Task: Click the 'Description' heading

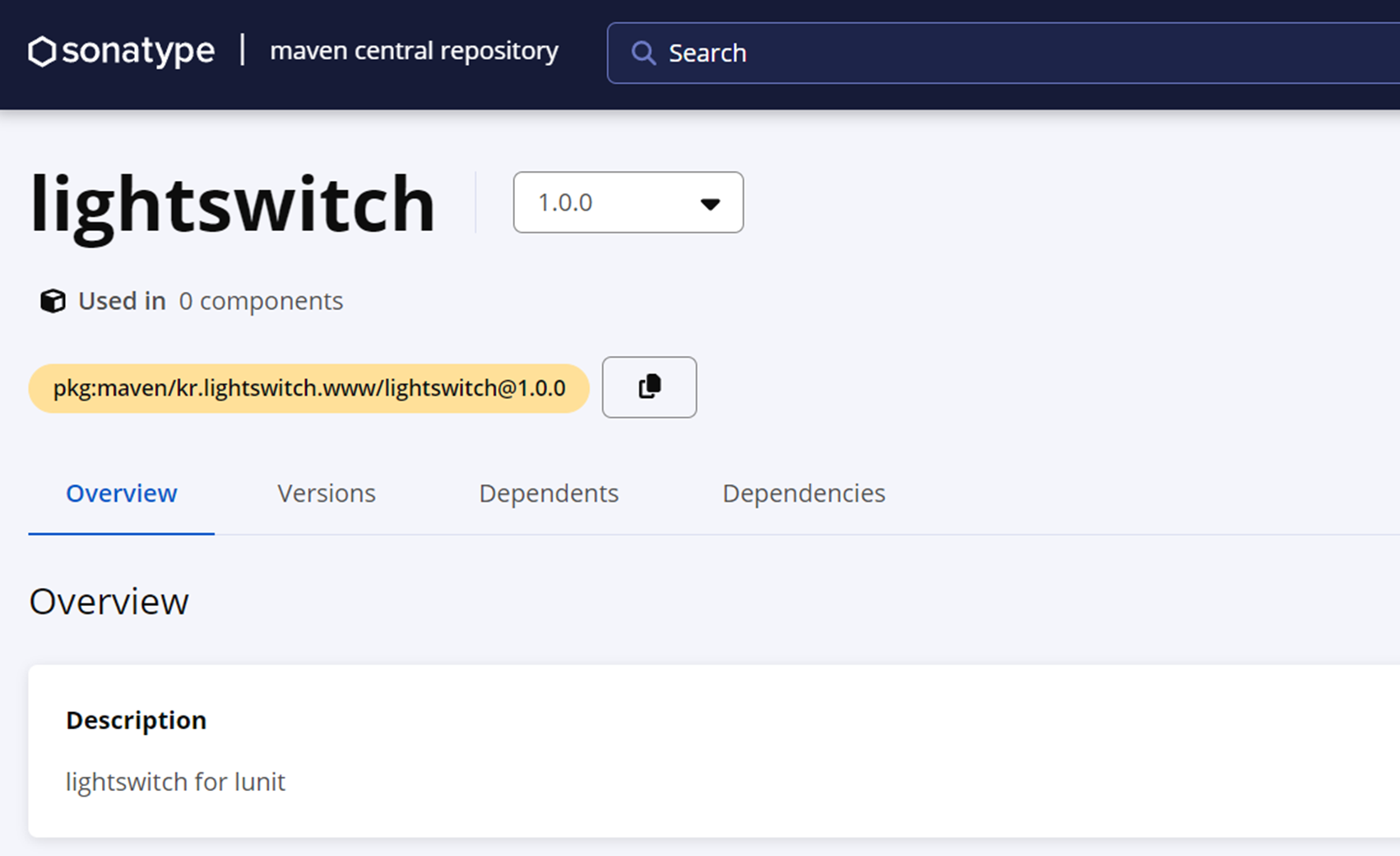Action: [x=136, y=720]
